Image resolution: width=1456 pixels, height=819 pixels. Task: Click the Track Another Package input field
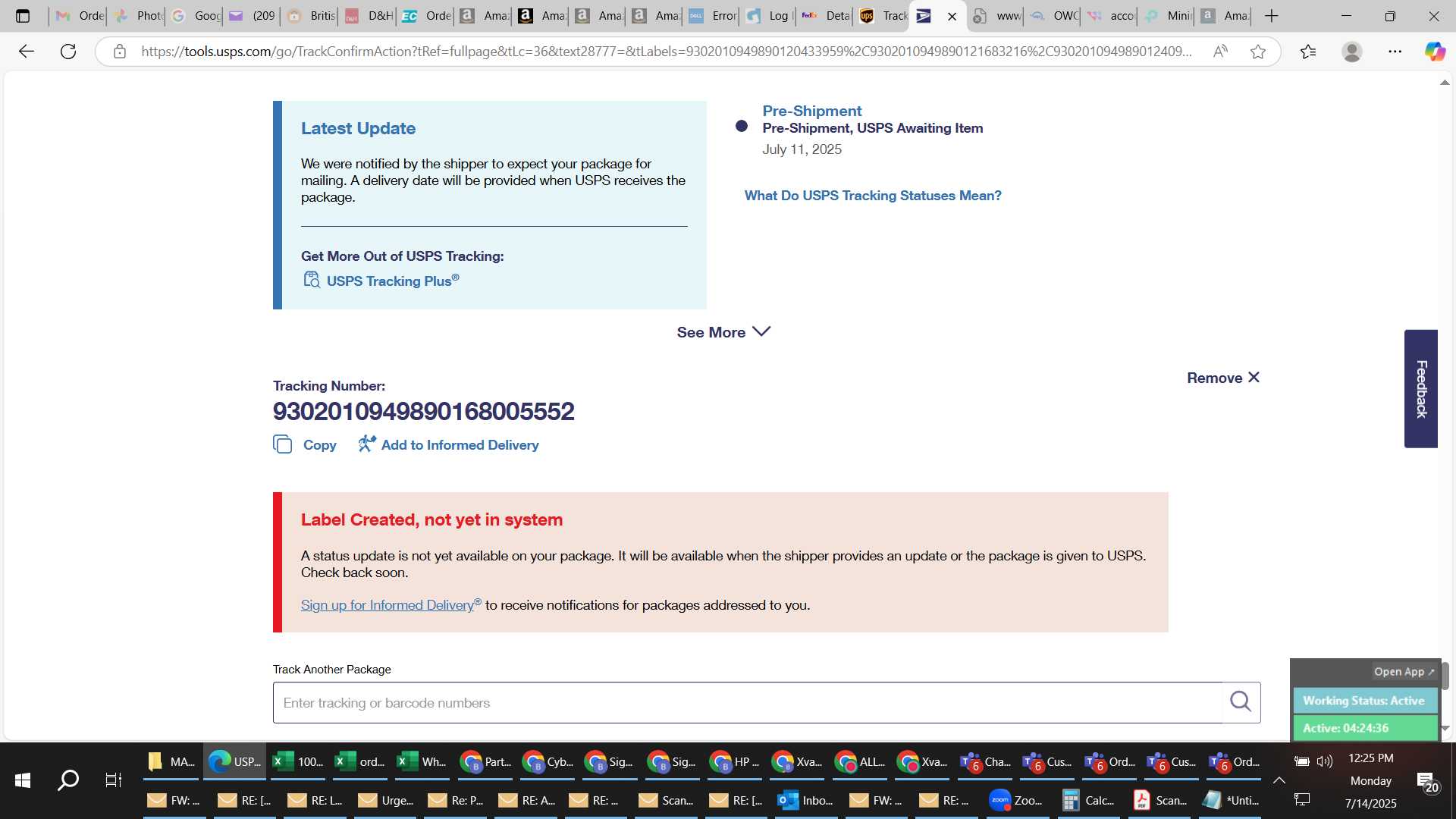click(747, 703)
